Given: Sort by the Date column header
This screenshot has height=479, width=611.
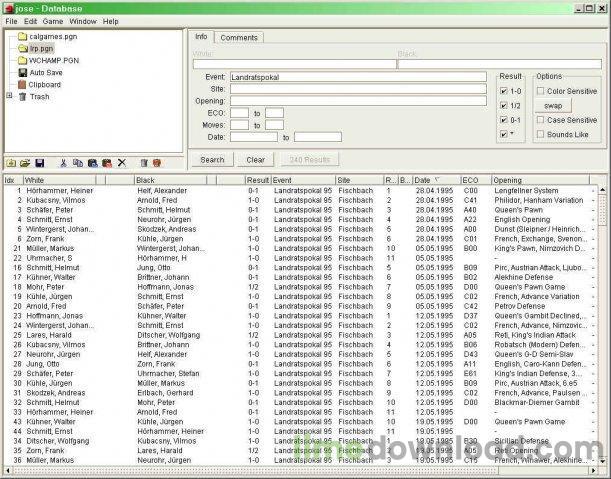Looking at the screenshot, I should pos(436,180).
